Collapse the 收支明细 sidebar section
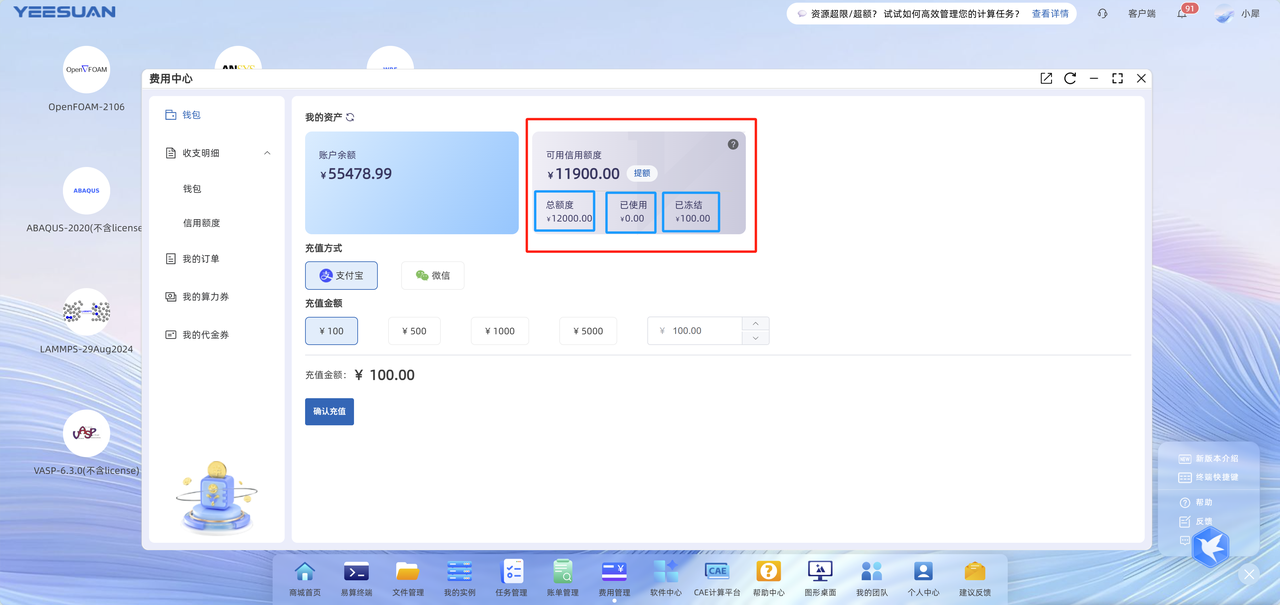1280x605 pixels. click(267, 153)
